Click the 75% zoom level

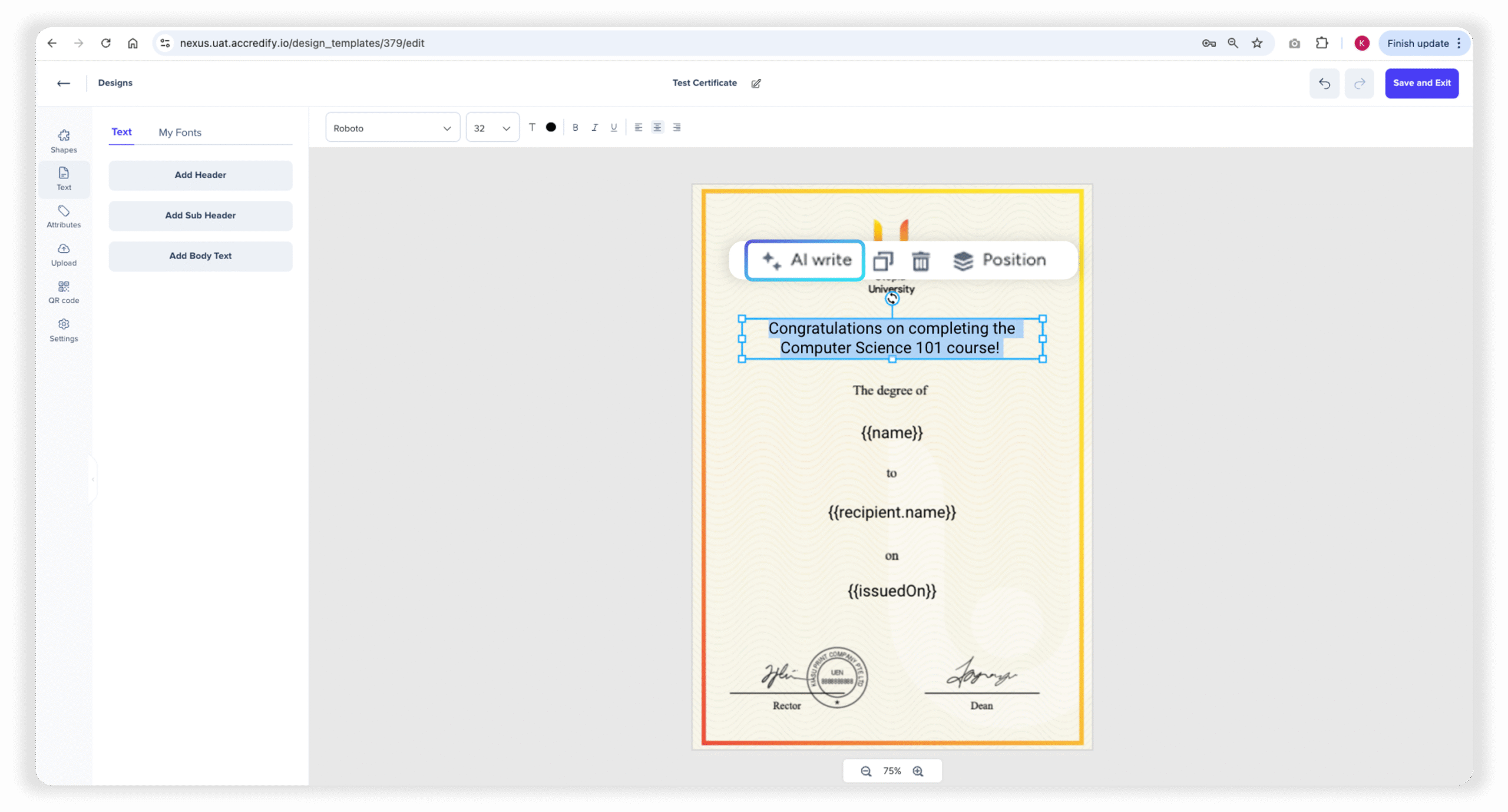pyautogui.click(x=892, y=771)
